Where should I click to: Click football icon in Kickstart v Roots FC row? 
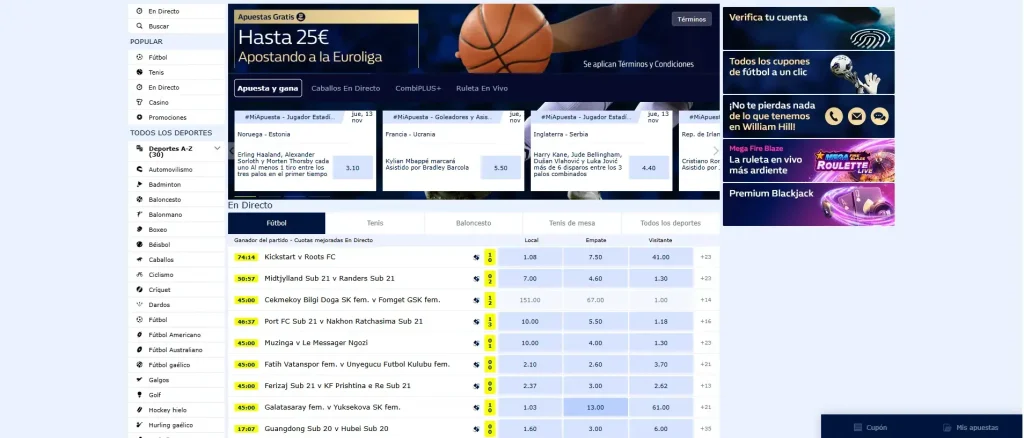point(476,257)
